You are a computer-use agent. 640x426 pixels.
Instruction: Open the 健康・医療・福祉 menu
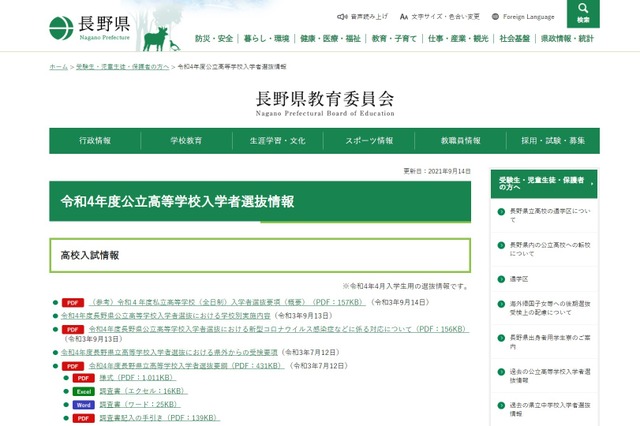[330, 39]
